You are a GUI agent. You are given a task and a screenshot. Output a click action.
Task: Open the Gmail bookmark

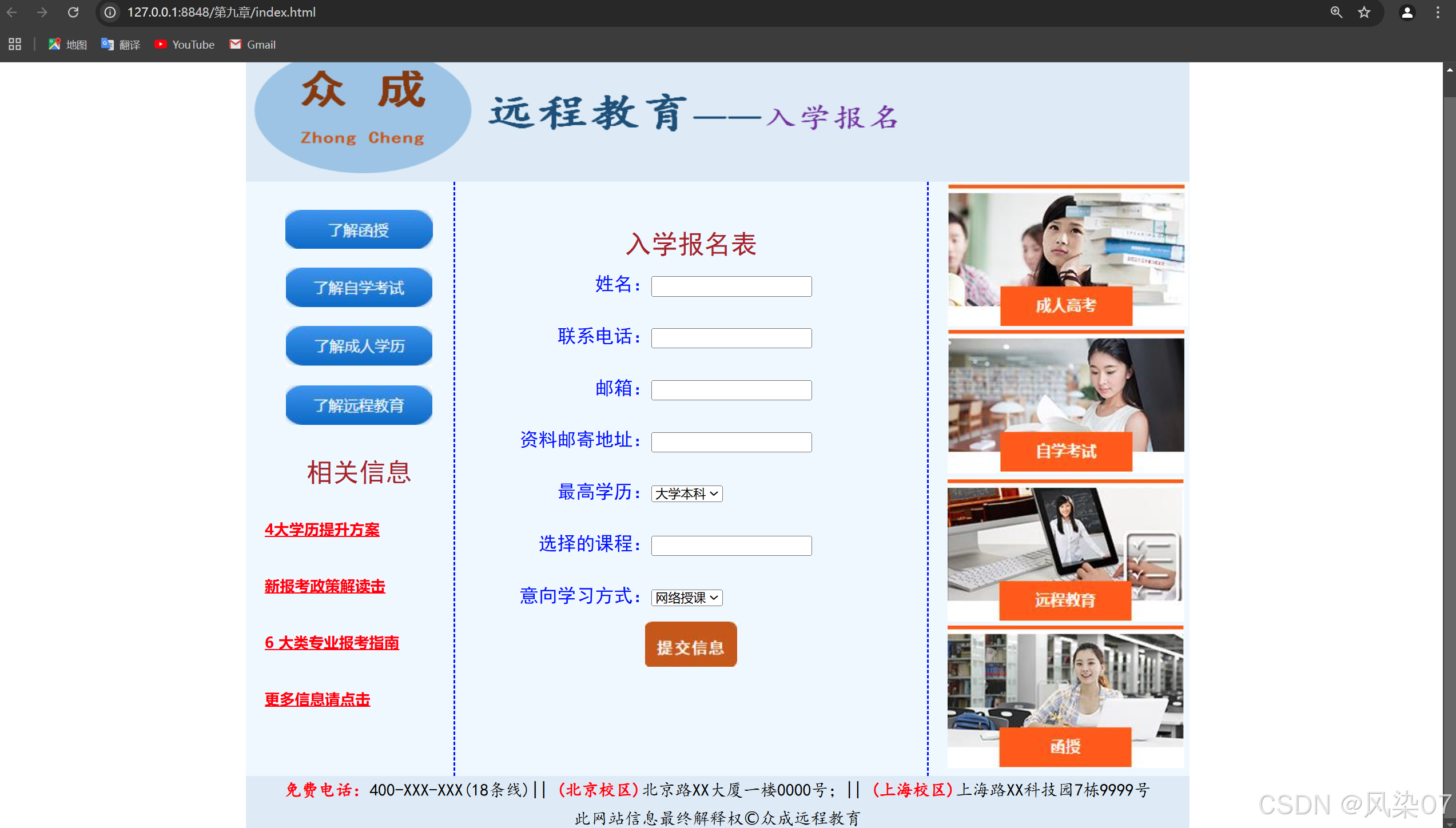(252, 44)
